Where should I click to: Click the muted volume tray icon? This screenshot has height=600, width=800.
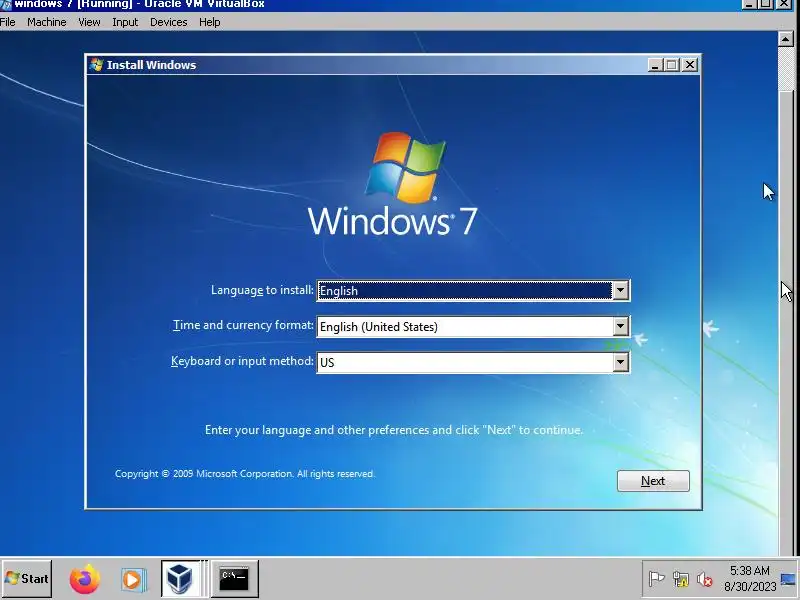coord(705,579)
